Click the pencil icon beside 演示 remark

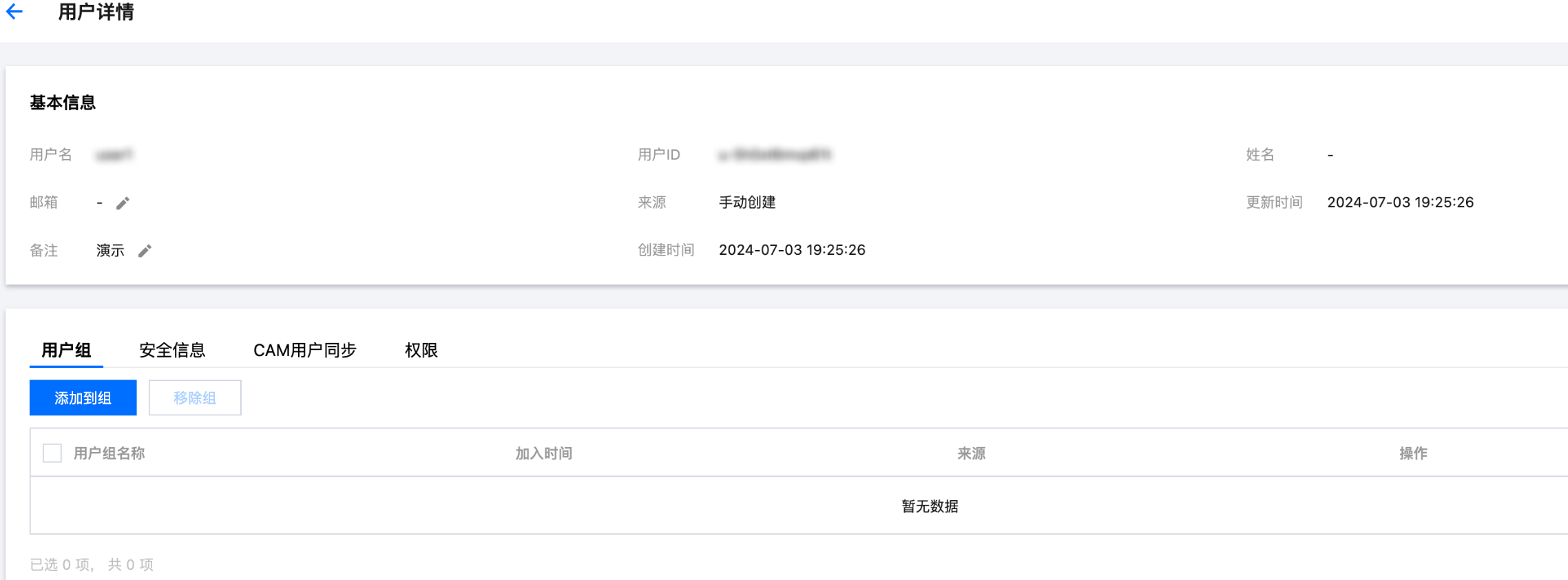pos(145,251)
